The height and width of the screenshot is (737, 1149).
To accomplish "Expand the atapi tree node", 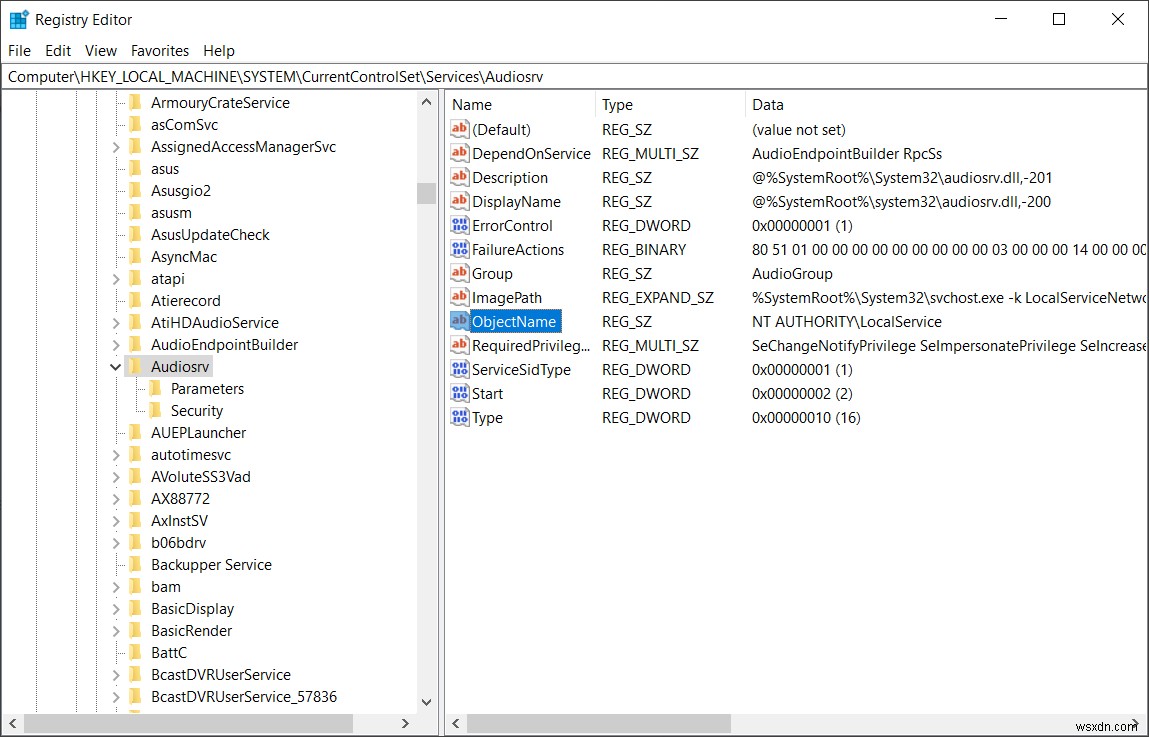I will 115,278.
